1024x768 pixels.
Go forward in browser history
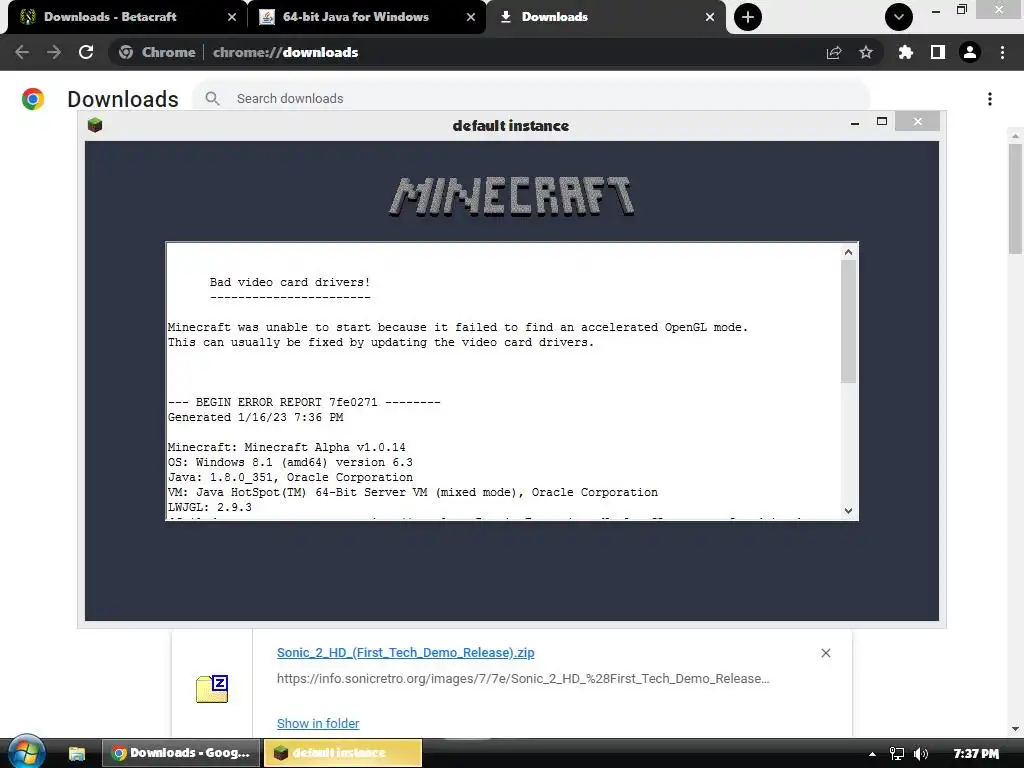coord(54,52)
